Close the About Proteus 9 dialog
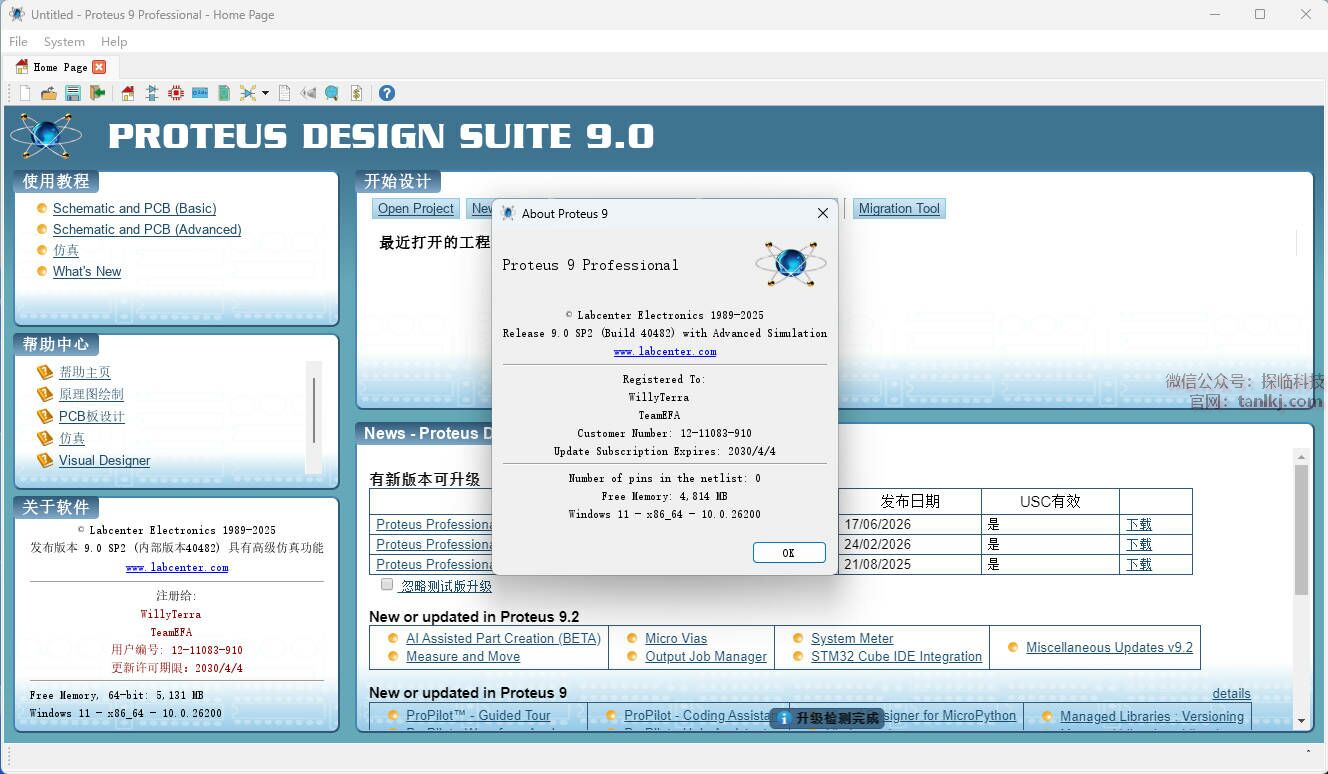The width and height of the screenshot is (1328, 774). 823,213
